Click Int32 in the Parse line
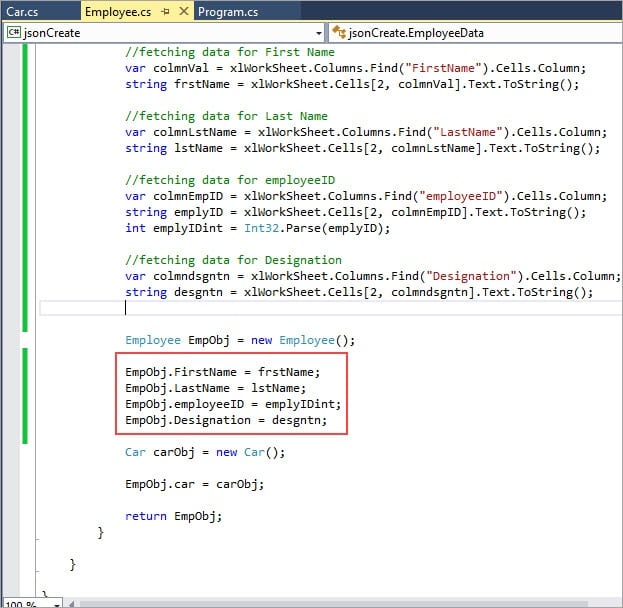 coord(261,228)
